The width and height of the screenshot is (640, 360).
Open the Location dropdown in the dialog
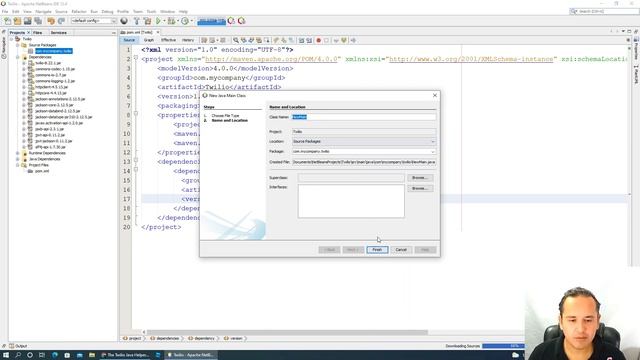(433, 142)
